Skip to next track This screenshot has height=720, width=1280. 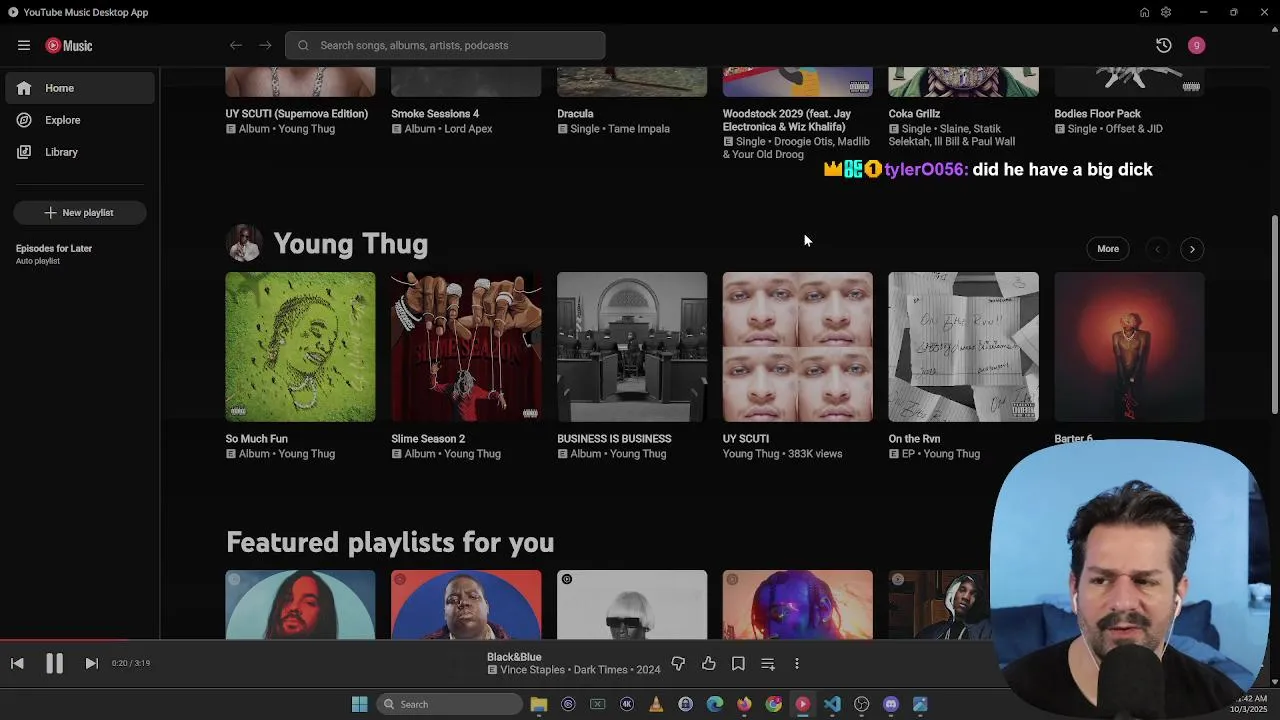pos(91,663)
